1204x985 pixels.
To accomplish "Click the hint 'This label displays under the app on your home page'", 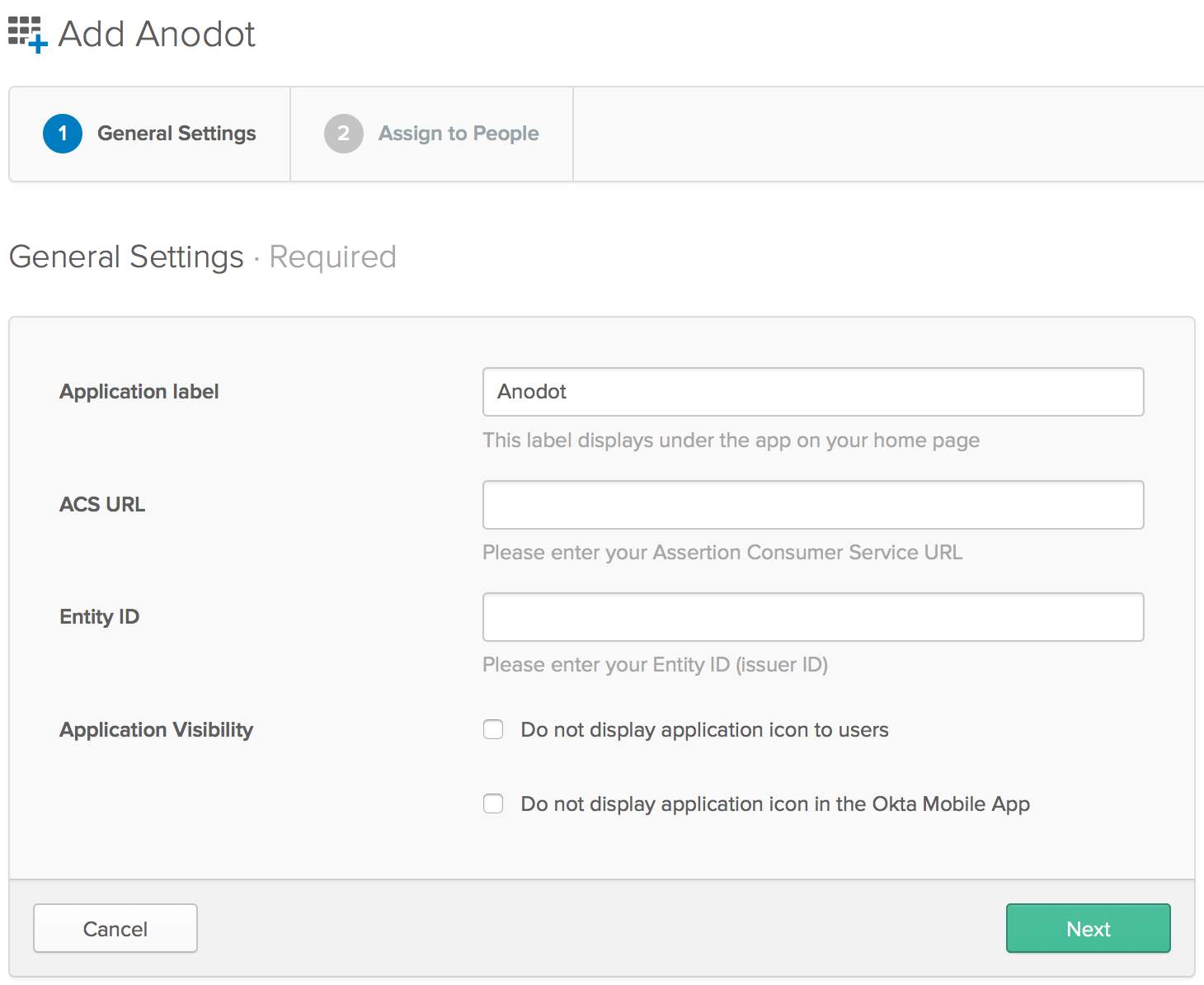I will coord(731,441).
